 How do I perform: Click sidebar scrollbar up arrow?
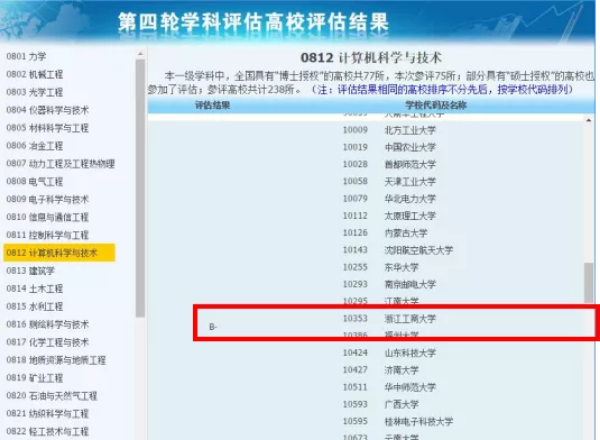[140, 54]
